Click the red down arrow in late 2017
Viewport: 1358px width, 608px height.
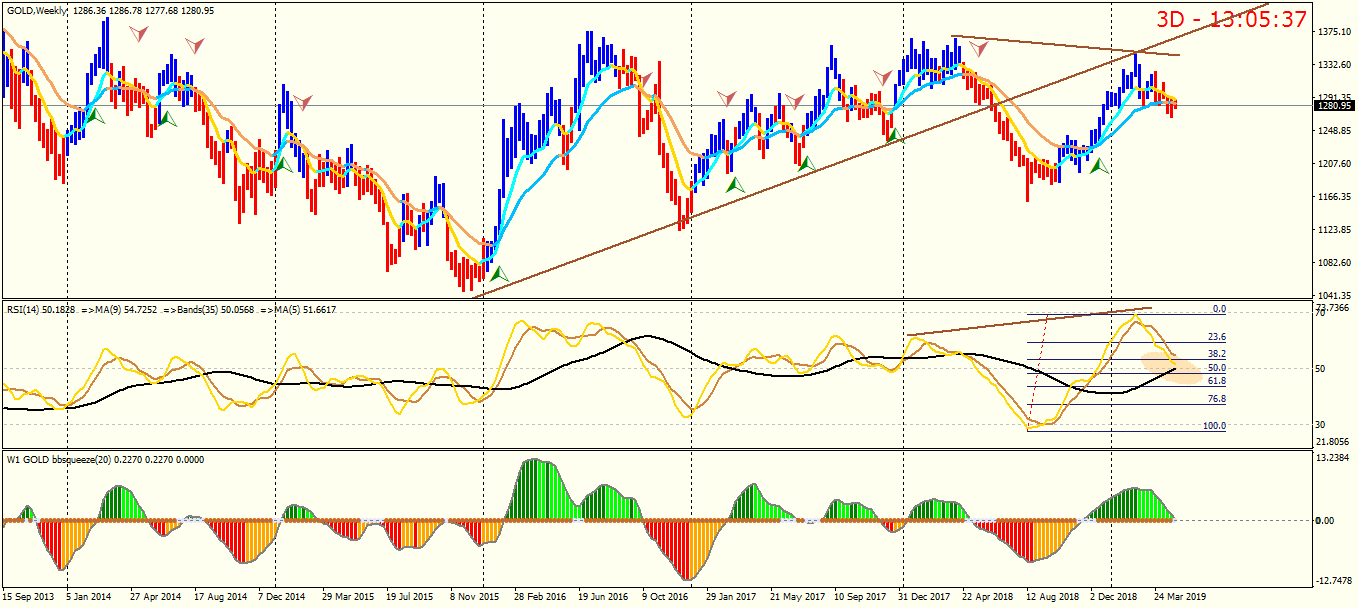pos(882,77)
